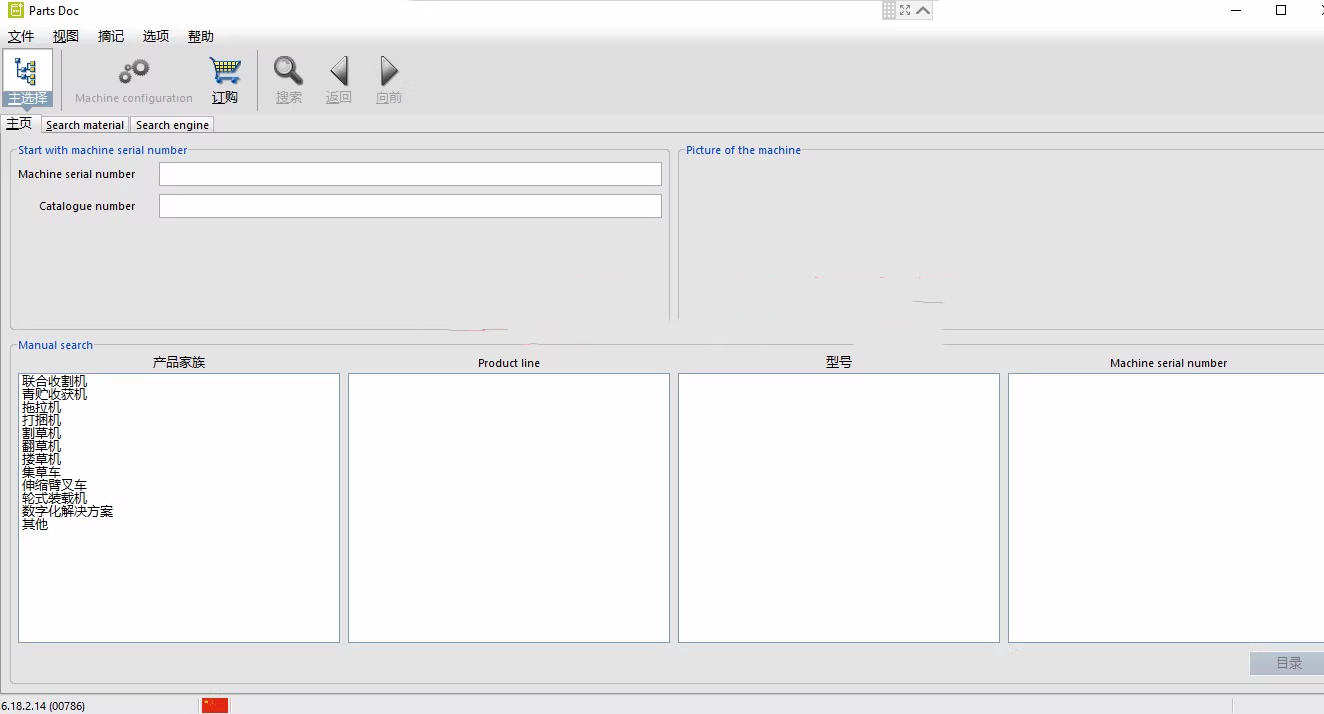This screenshot has width=1324, height=714.
Task: Select 其他 in the list
Action: click(x=35, y=524)
